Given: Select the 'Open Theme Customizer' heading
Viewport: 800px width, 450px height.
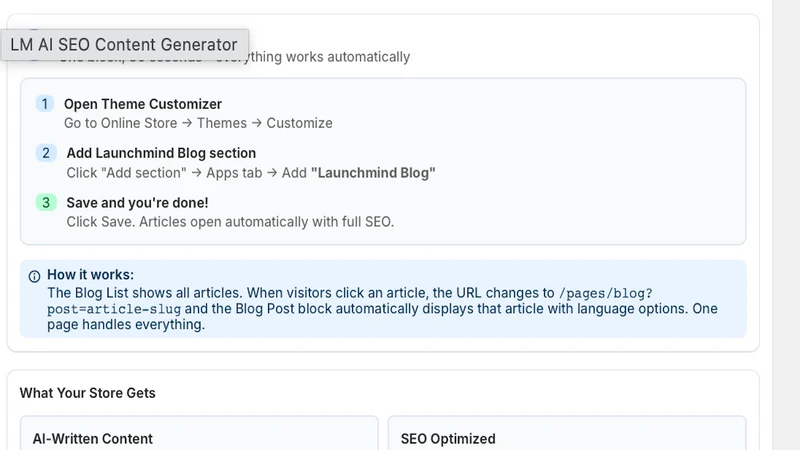Looking at the screenshot, I should pyautogui.click(x=143, y=104).
